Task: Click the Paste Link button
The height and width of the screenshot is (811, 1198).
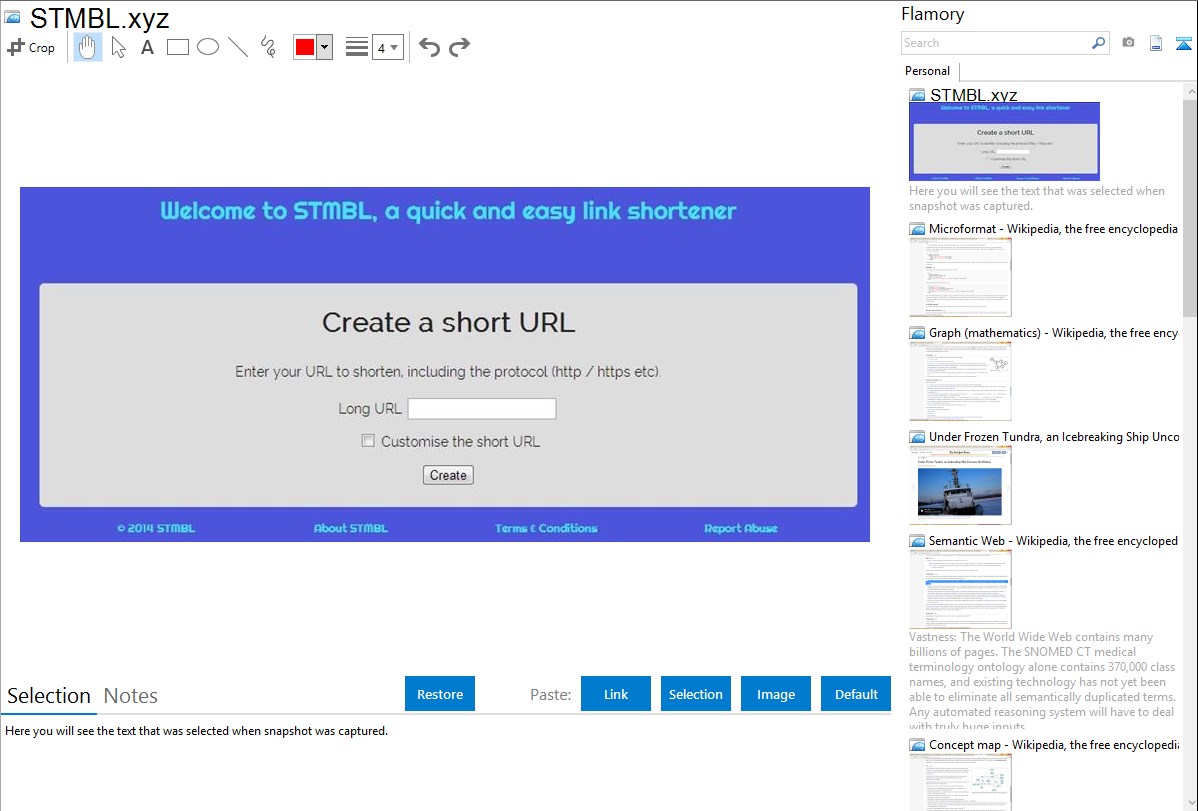Action: [616, 694]
